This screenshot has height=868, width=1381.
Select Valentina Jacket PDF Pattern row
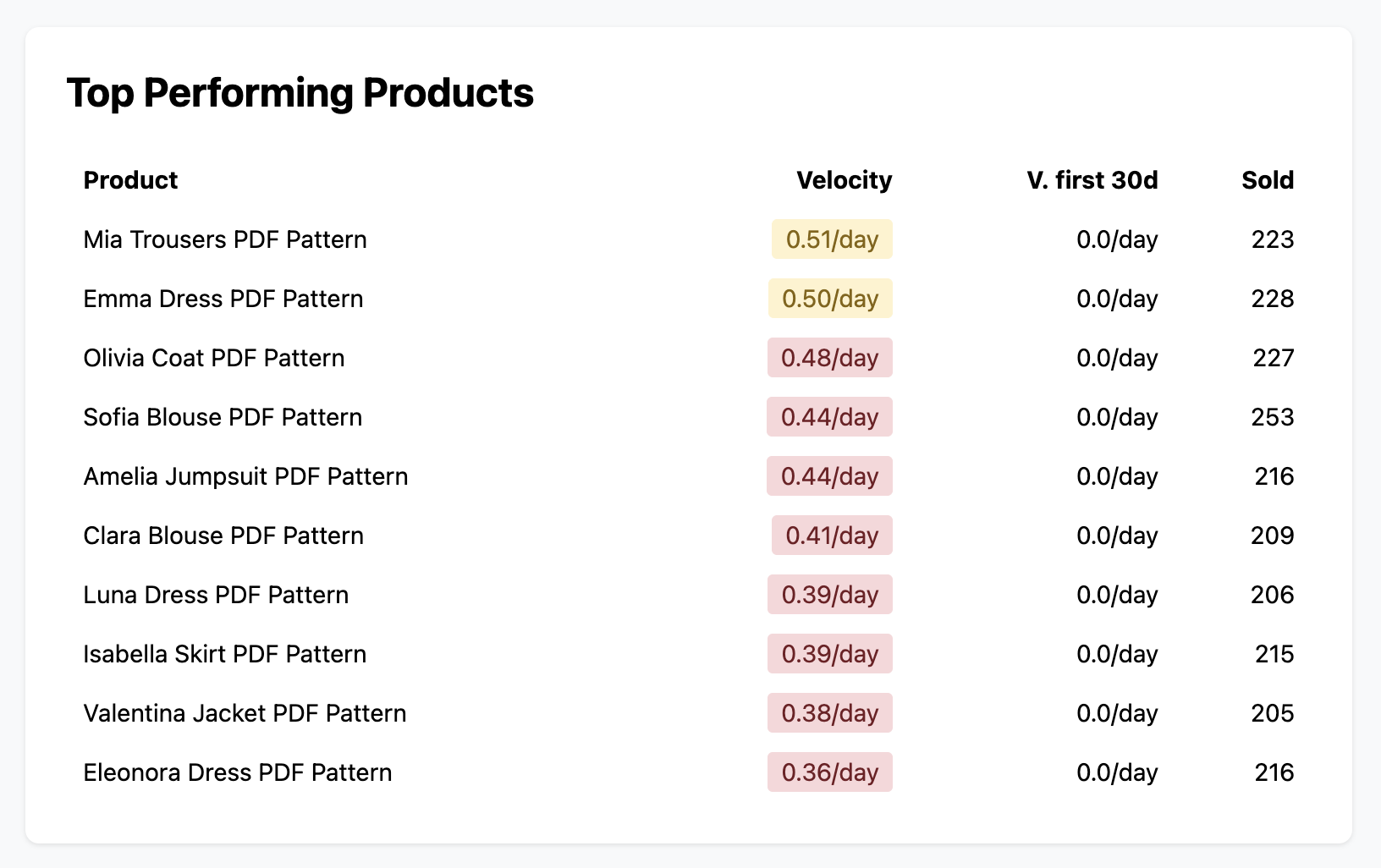[245, 713]
